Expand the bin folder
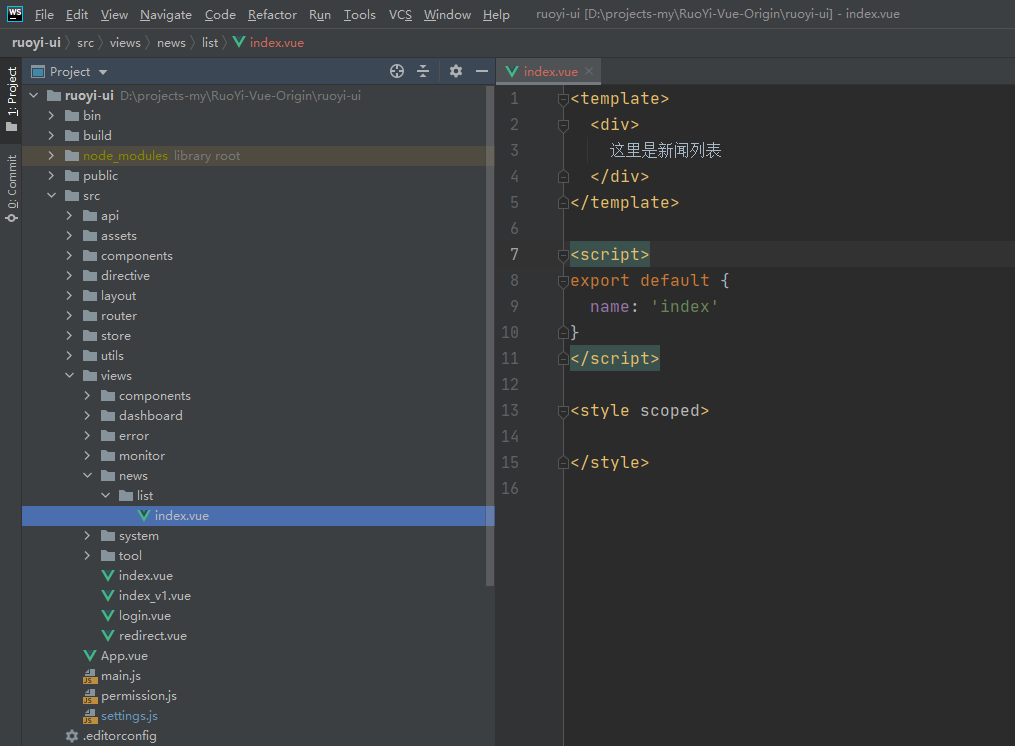This screenshot has height=746, width=1015. point(51,115)
